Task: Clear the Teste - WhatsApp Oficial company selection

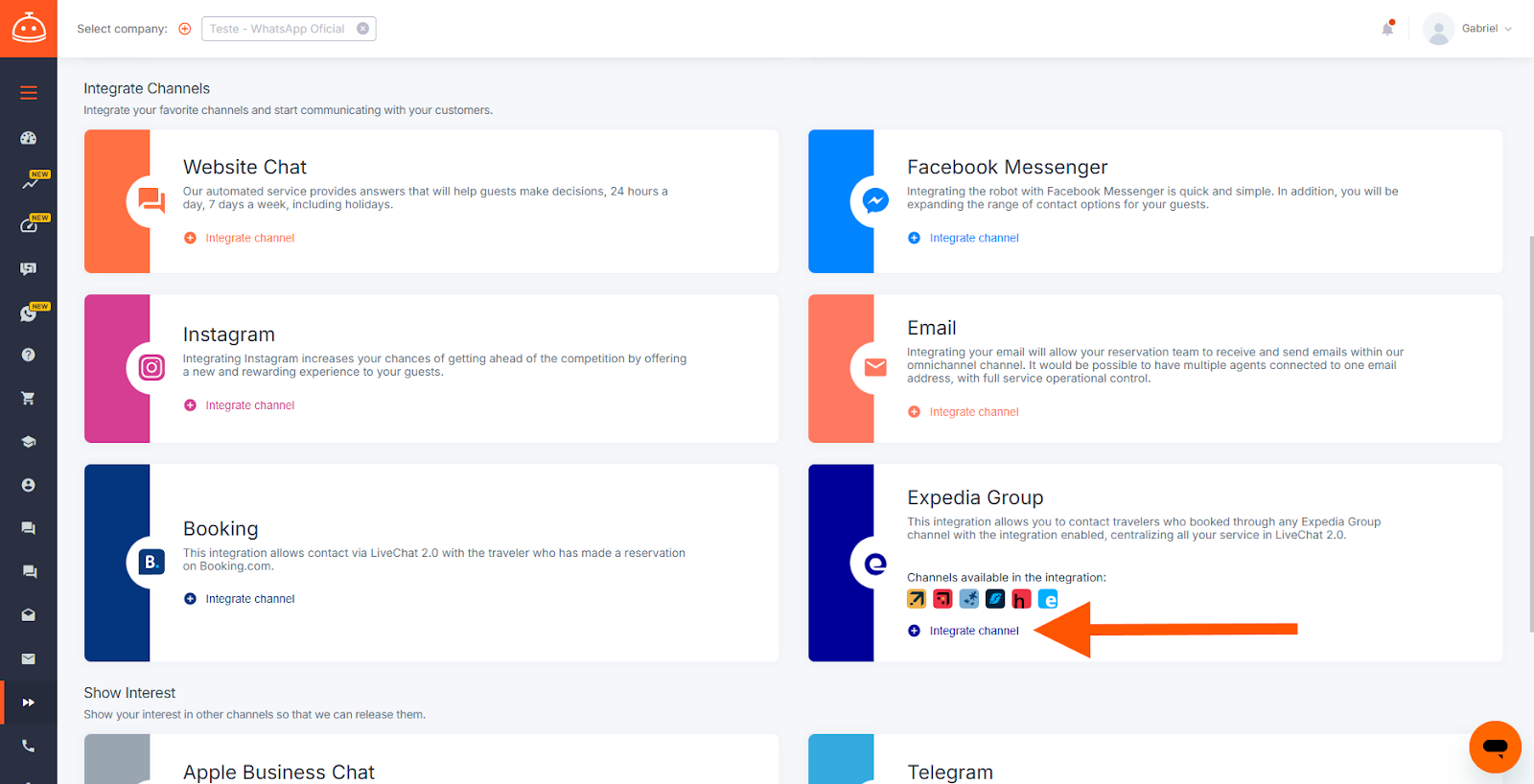Action: click(x=363, y=29)
